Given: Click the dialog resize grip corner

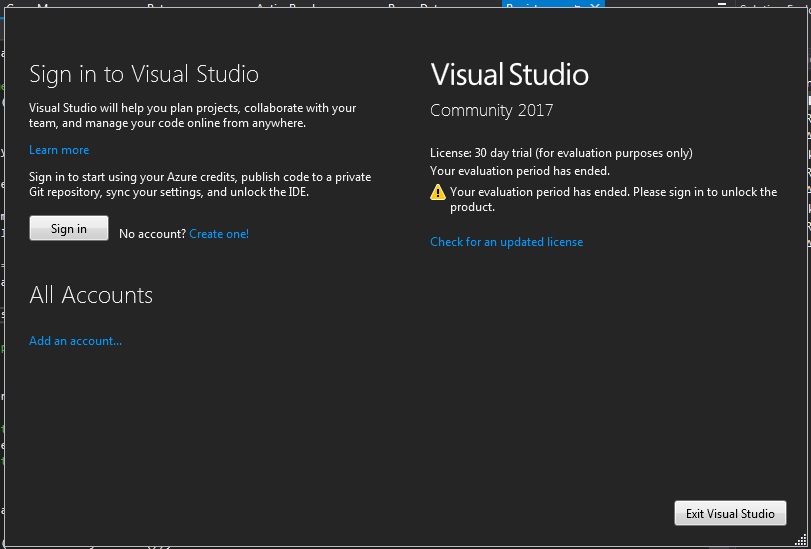Looking at the screenshot, I should [x=800, y=540].
